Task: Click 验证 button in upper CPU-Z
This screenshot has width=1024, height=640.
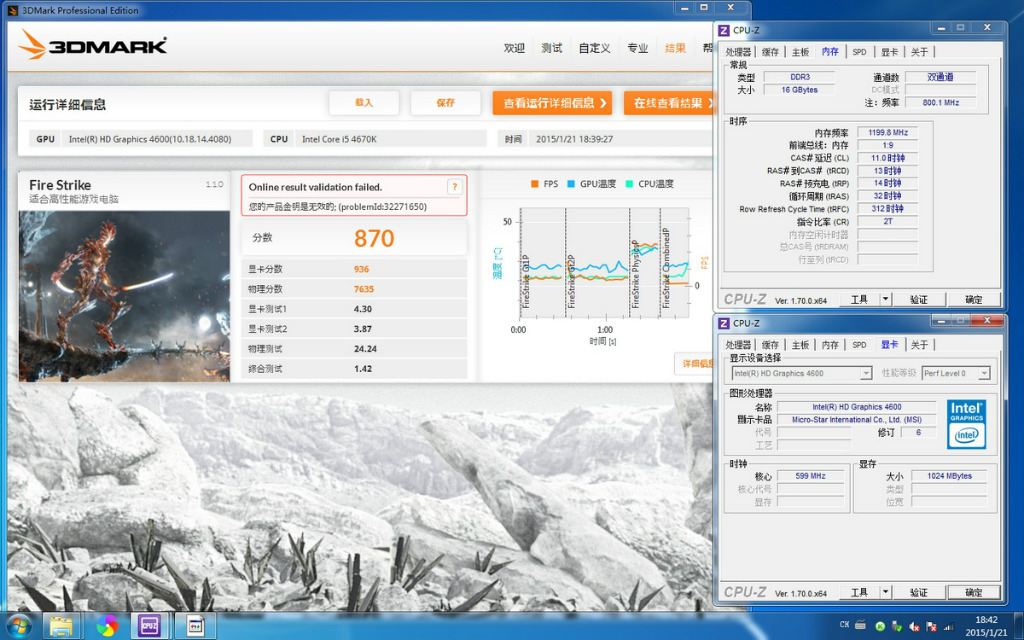Action: (x=918, y=299)
